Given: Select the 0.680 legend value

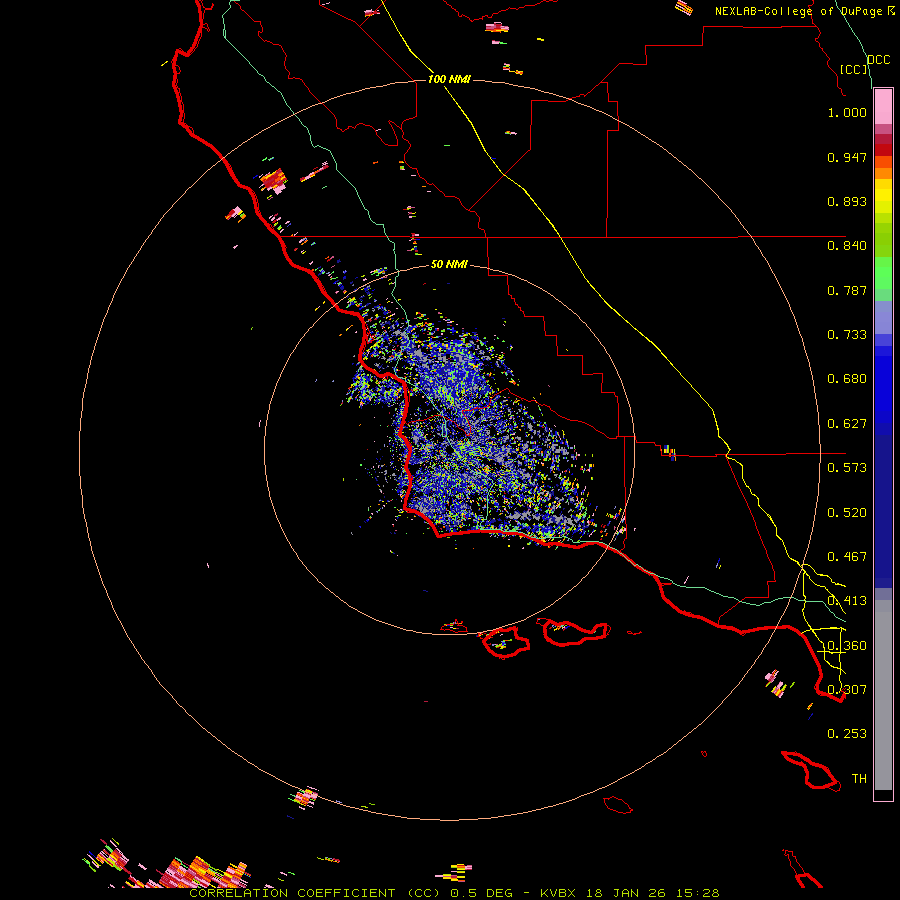Looking at the screenshot, I should point(847,379).
